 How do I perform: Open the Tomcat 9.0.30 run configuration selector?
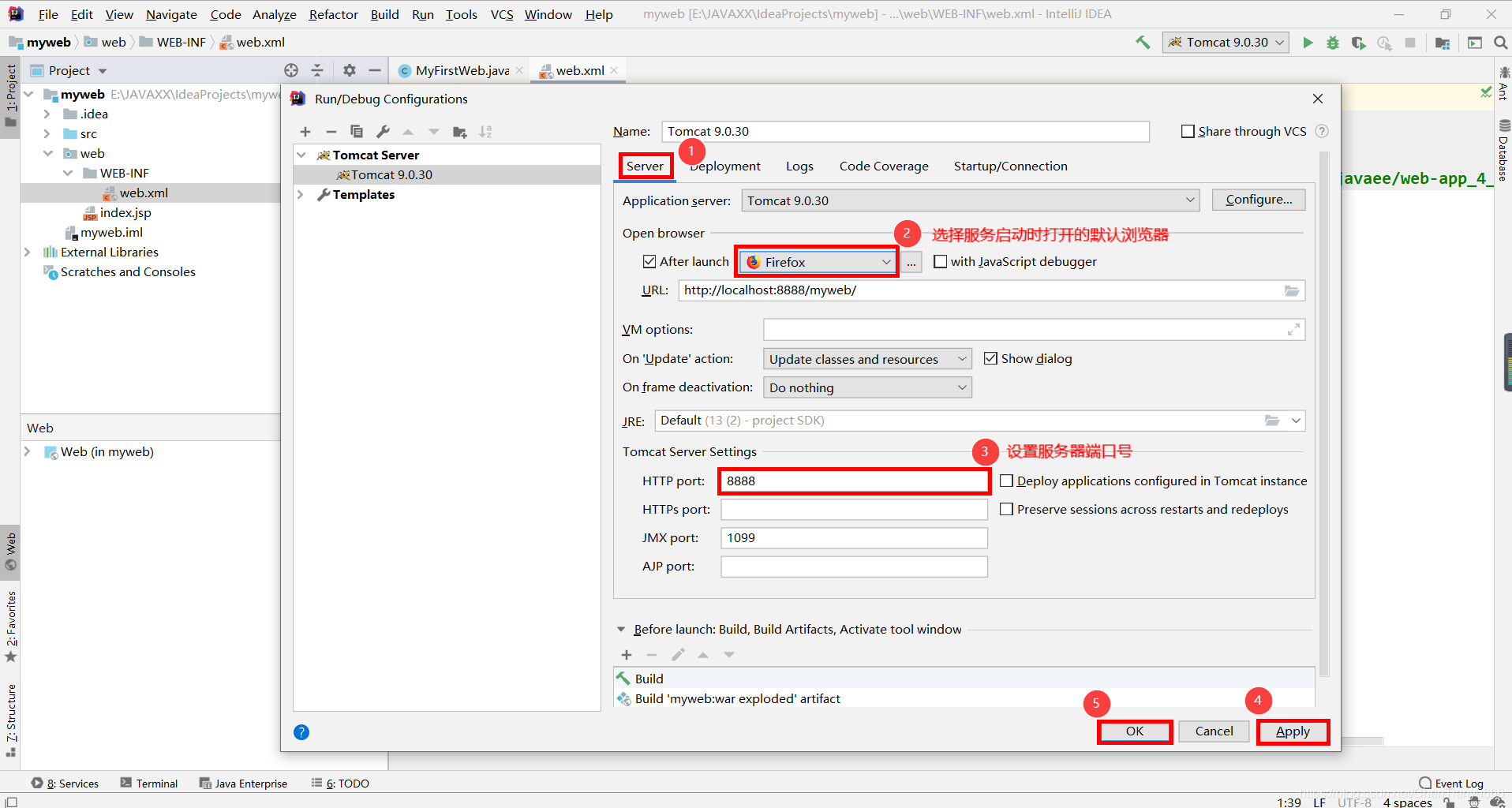point(1226,43)
